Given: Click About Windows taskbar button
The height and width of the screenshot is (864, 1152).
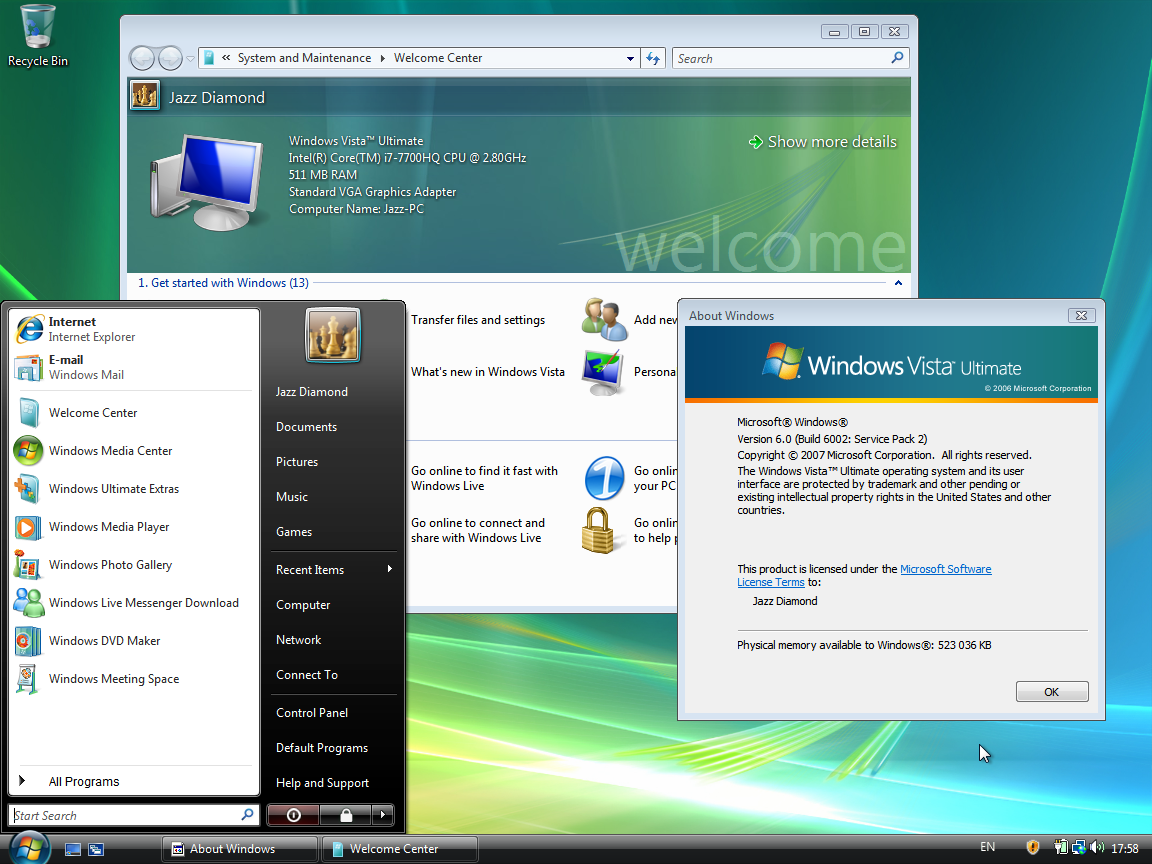Looking at the screenshot, I should pyautogui.click(x=240, y=849).
